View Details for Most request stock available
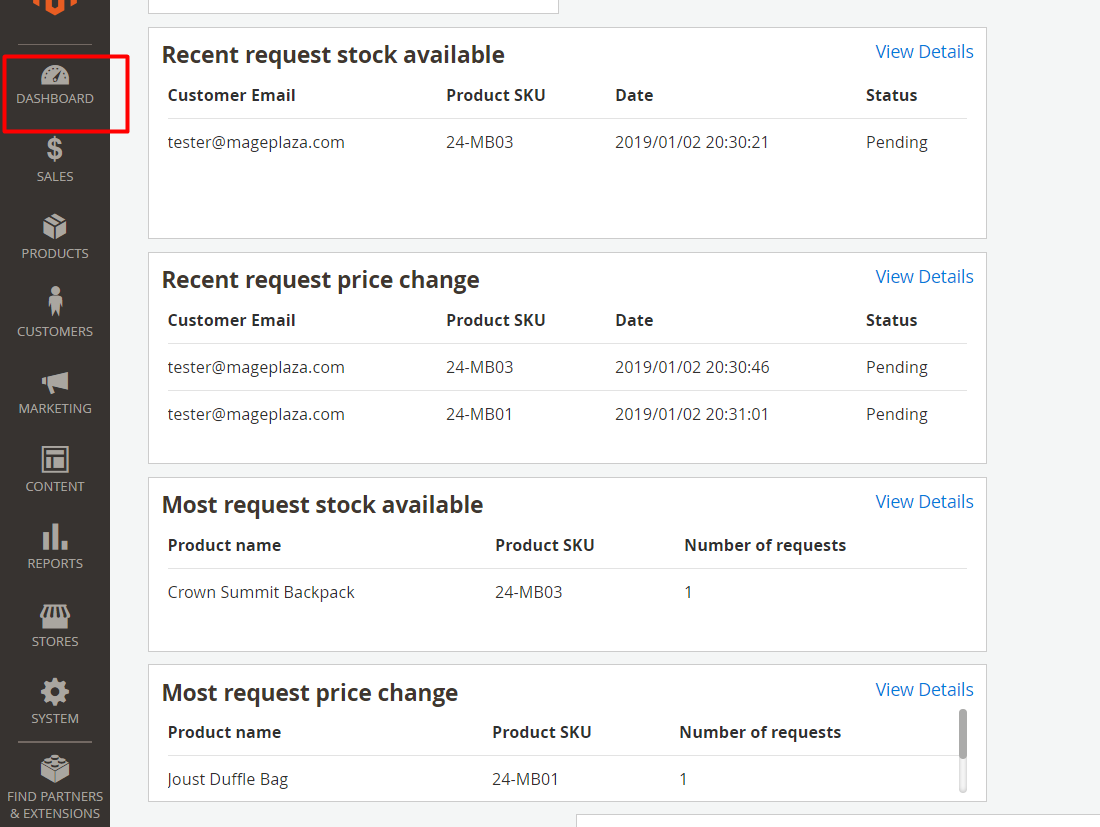The image size is (1100, 827). [924, 502]
